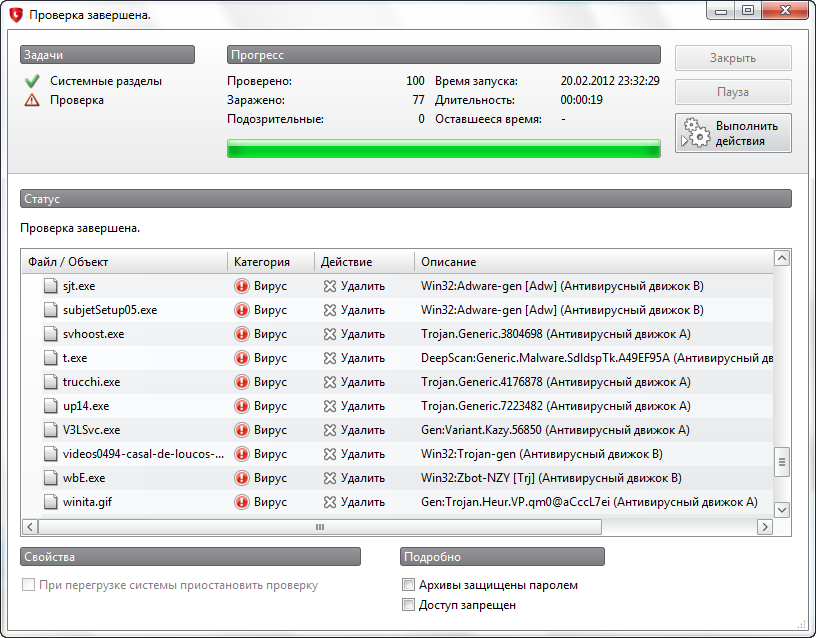
Task: Open the Удалить action dropdown for winita.gif
Action: point(354,501)
